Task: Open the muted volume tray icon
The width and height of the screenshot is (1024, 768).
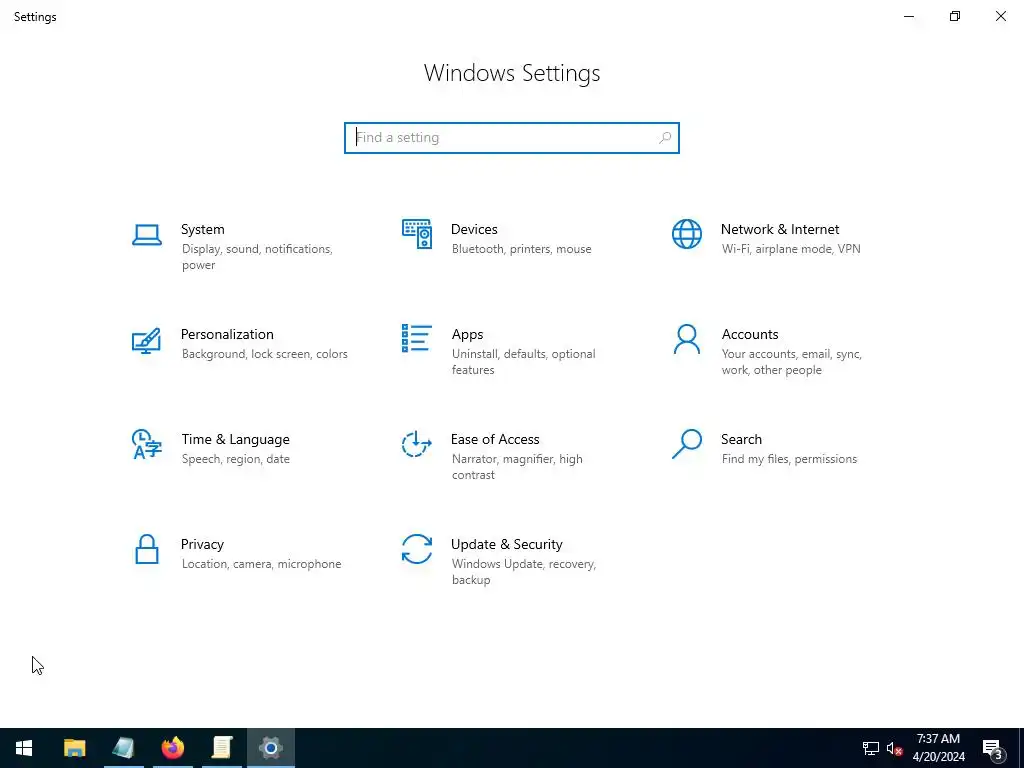Action: (894, 748)
